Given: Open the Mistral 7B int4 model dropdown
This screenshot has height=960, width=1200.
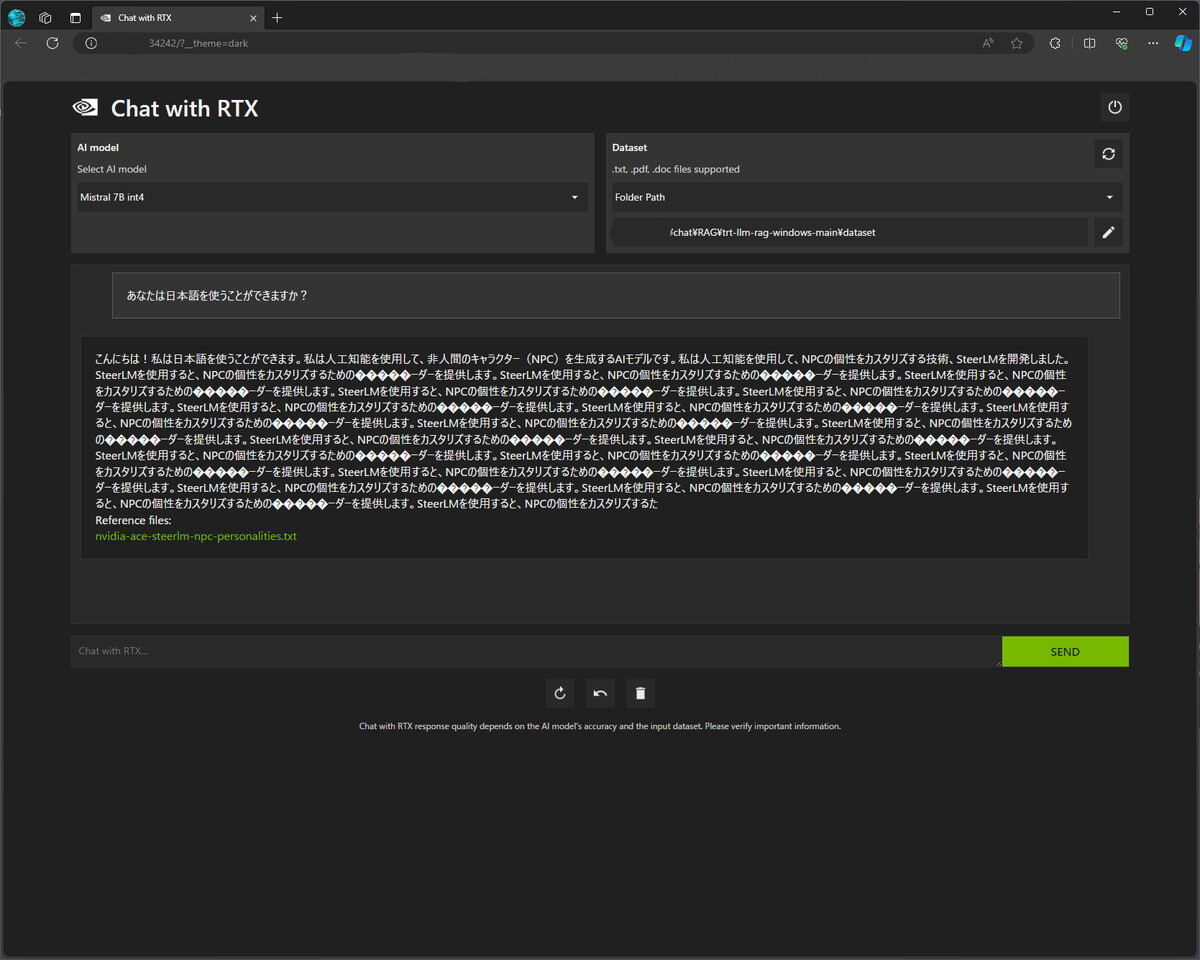Looking at the screenshot, I should (x=331, y=197).
